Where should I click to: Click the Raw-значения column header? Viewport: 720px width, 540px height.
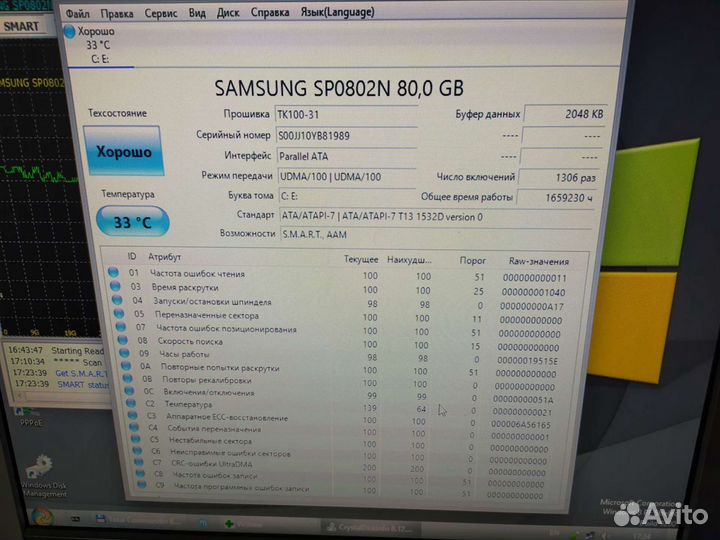point(539,261)
